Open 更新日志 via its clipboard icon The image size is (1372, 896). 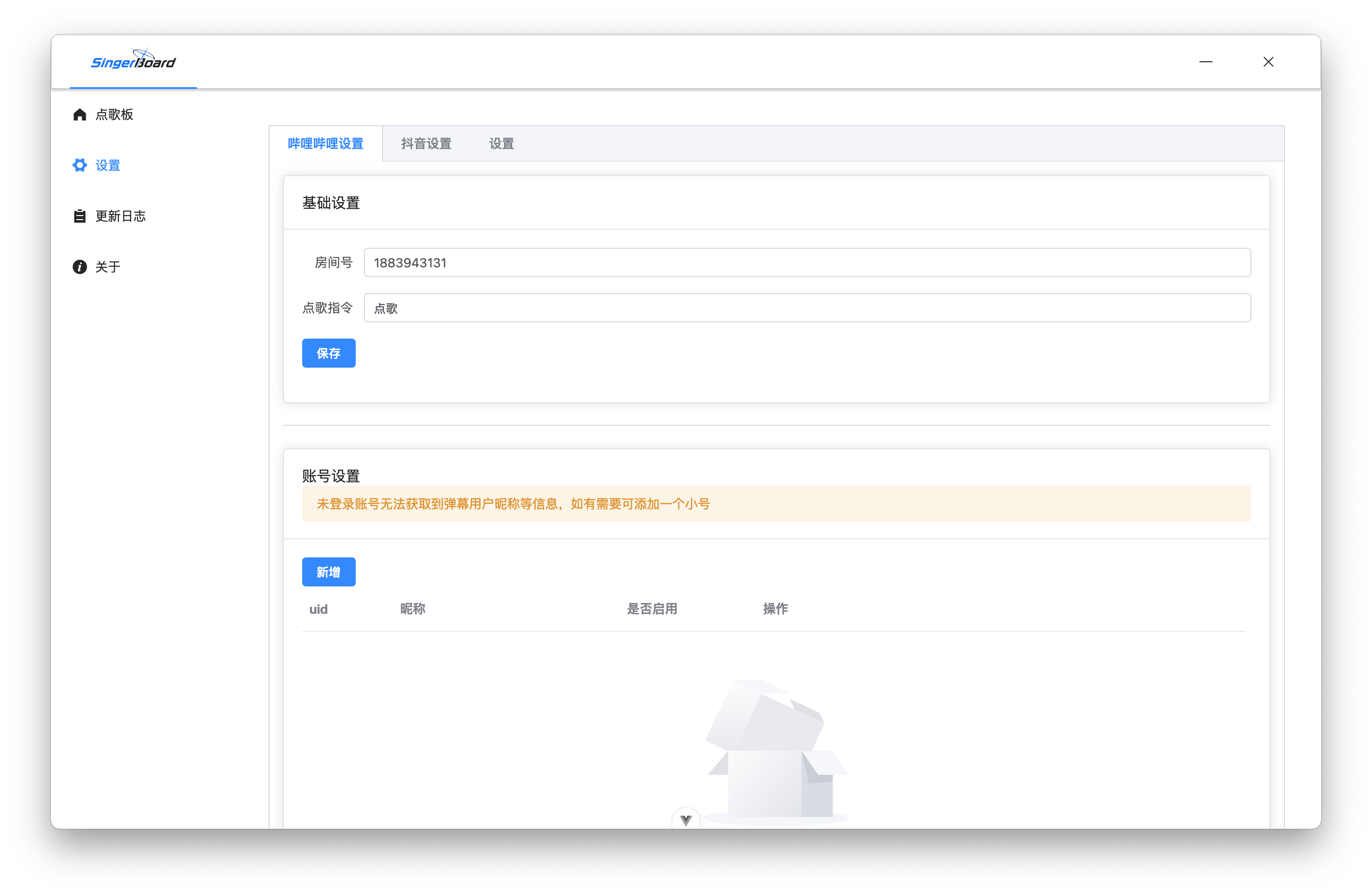point(79,216)
